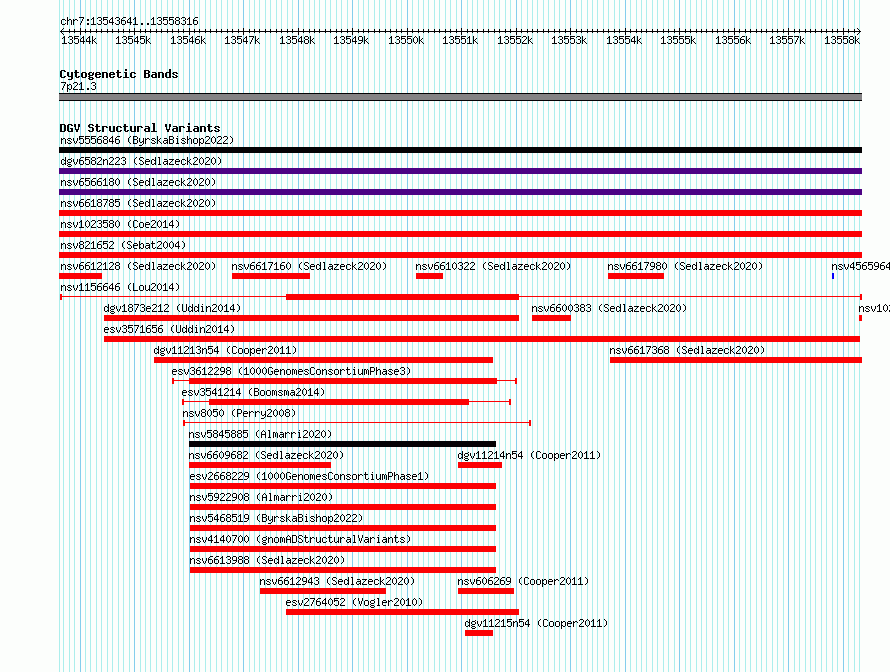Viewport: 890px width, 672px height.
Task: Open esv3541214 (Boomsma2014) variant
Action: (x=253, y=392)
